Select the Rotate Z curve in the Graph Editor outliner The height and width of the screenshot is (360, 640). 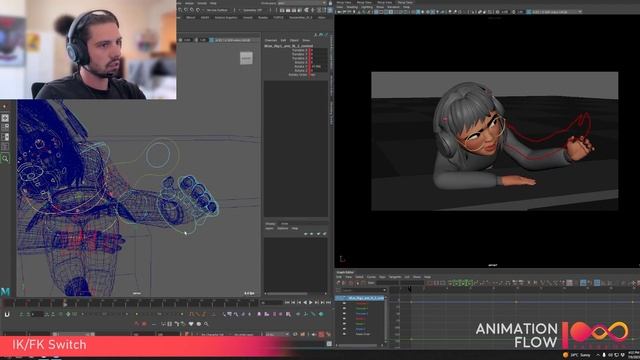pyautogui.click(x=360, y=329)
